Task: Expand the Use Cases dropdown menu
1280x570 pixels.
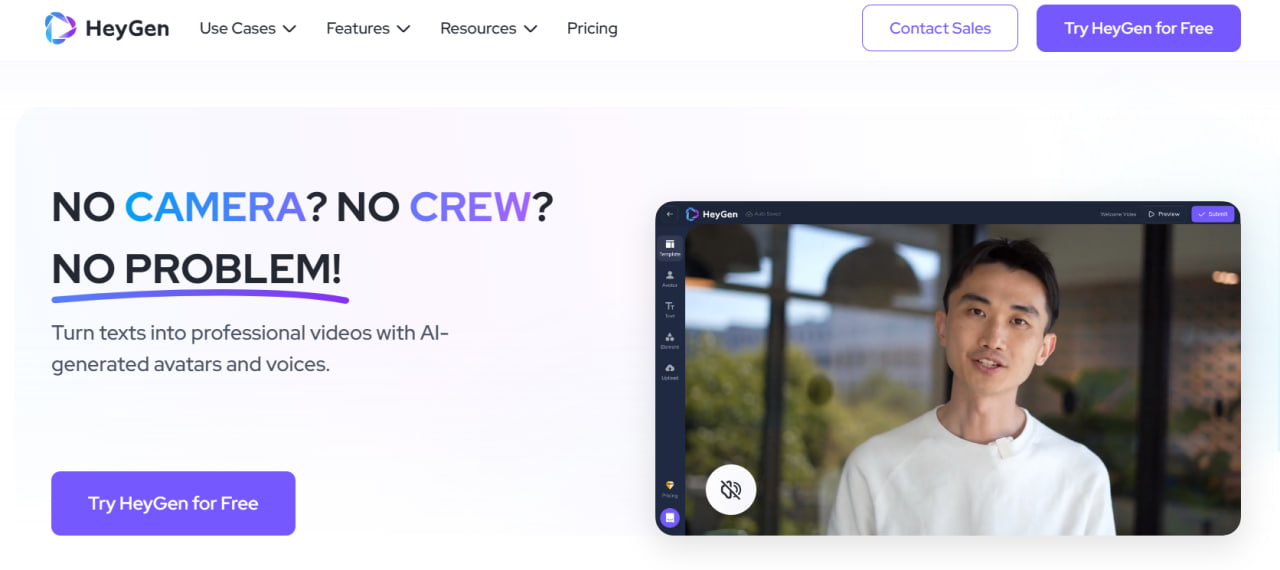Action: pyautogui.click(x=248, y=28)
